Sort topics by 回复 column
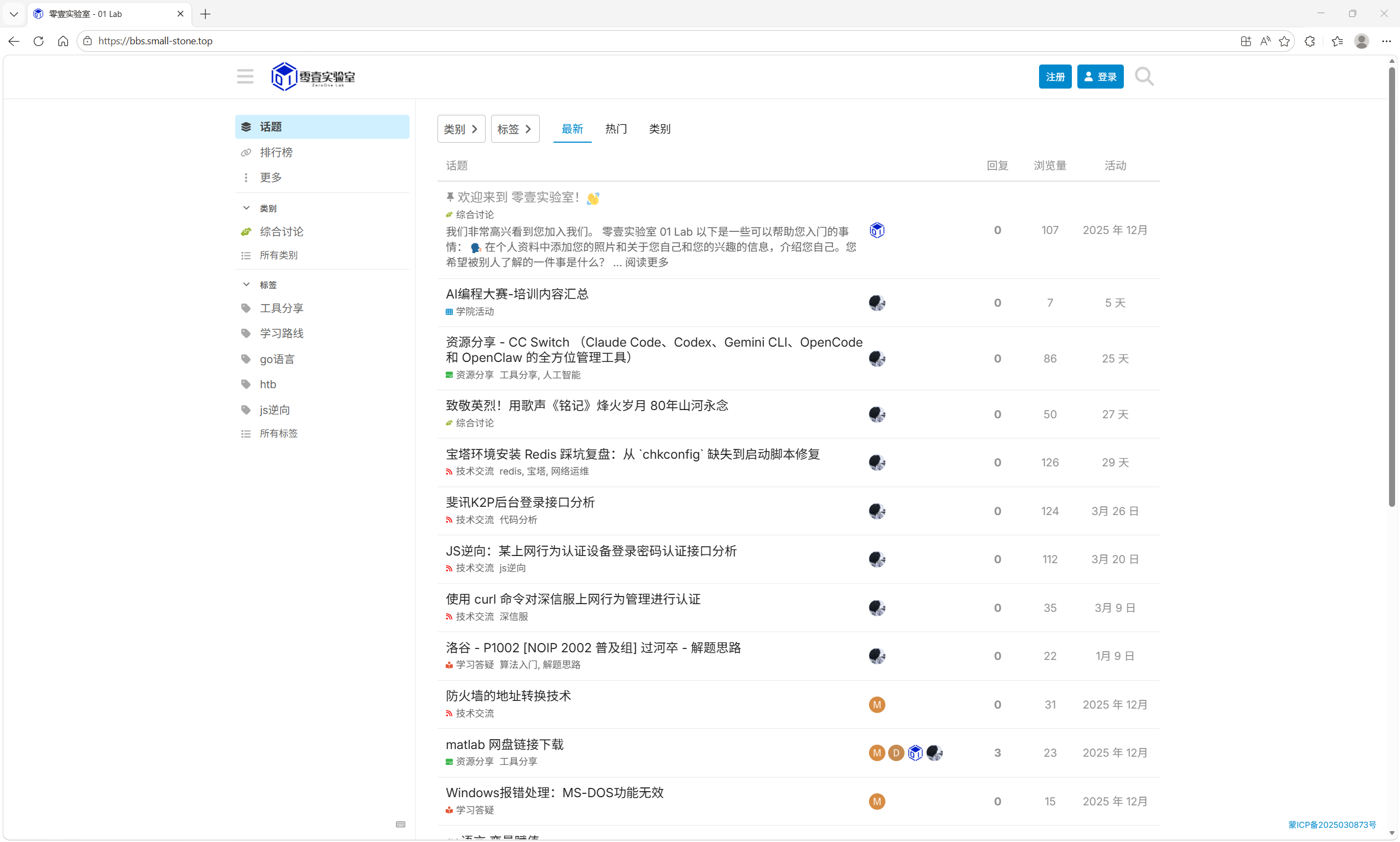The height and width of the screenshot is (842, 1400). (x=997, y=165)
